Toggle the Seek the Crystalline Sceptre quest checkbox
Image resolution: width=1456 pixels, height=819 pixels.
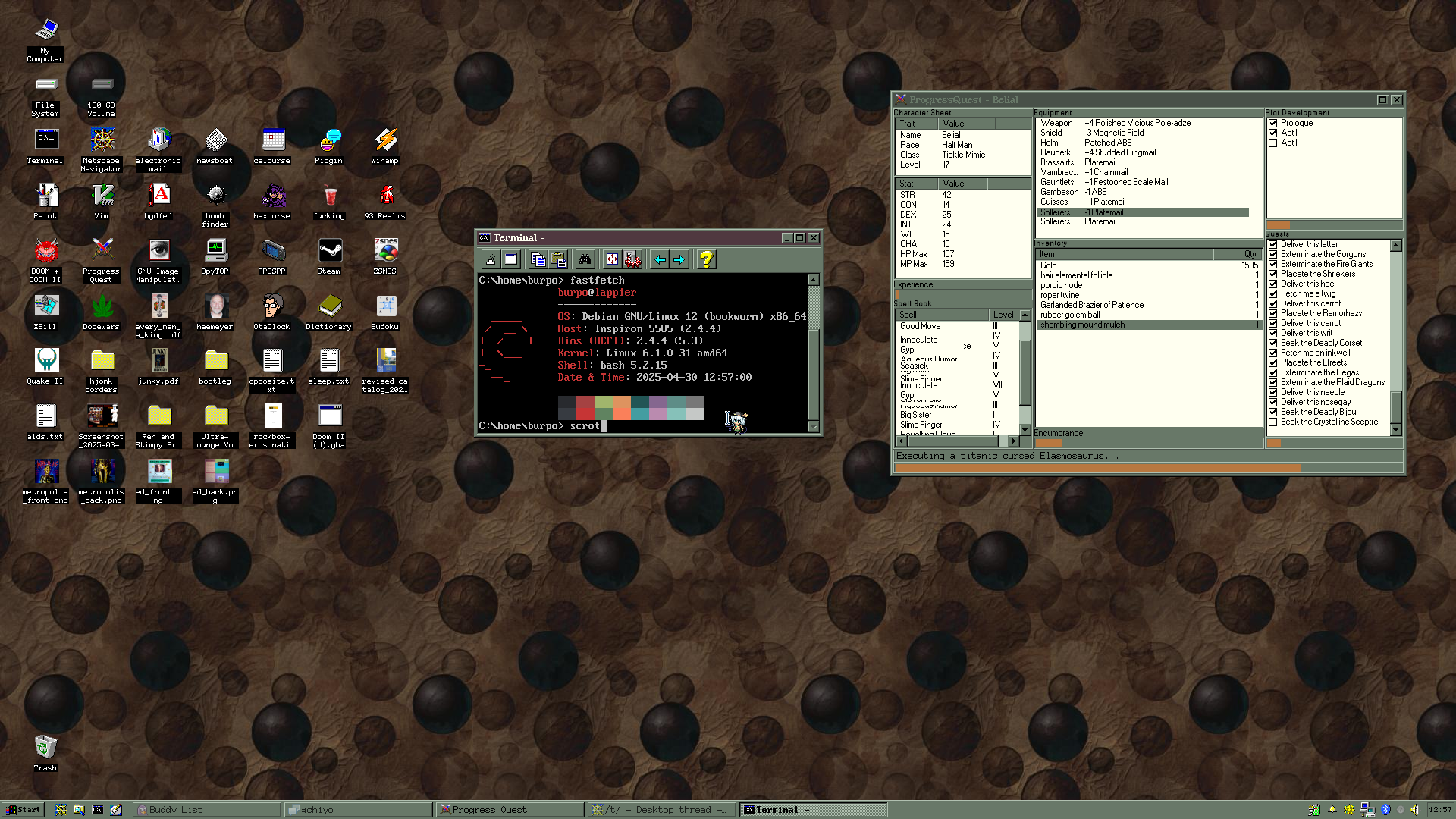(1273, 422)
